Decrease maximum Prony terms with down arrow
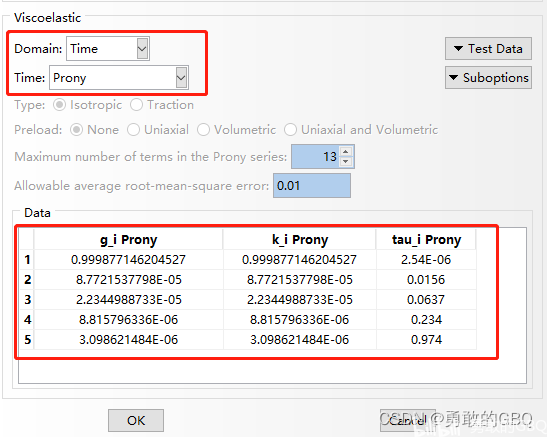The height and width of the screenshot is (437, 547). click(x=346, y=161)
